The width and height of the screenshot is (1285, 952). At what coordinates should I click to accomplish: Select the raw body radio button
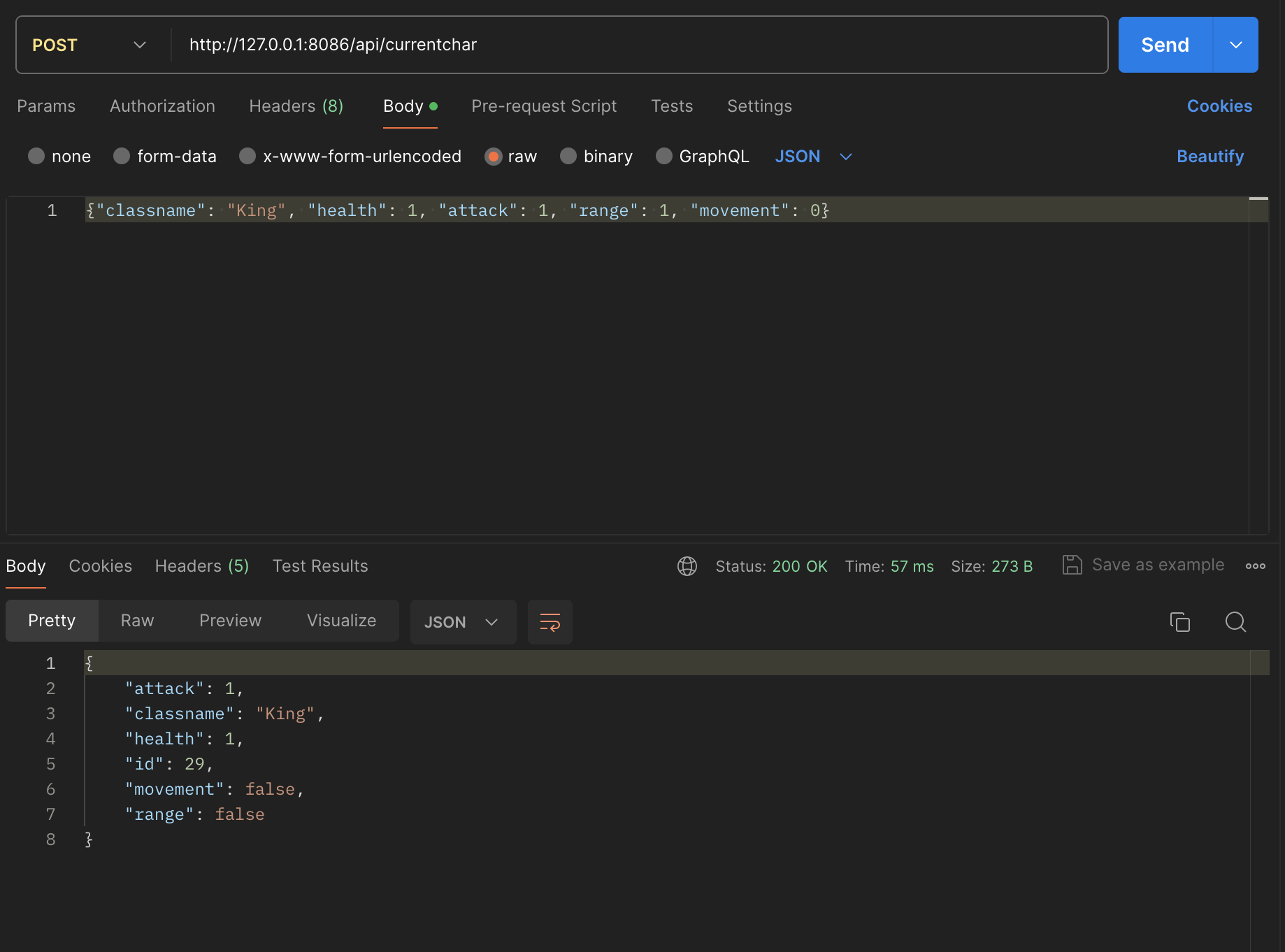coord(493,156)
